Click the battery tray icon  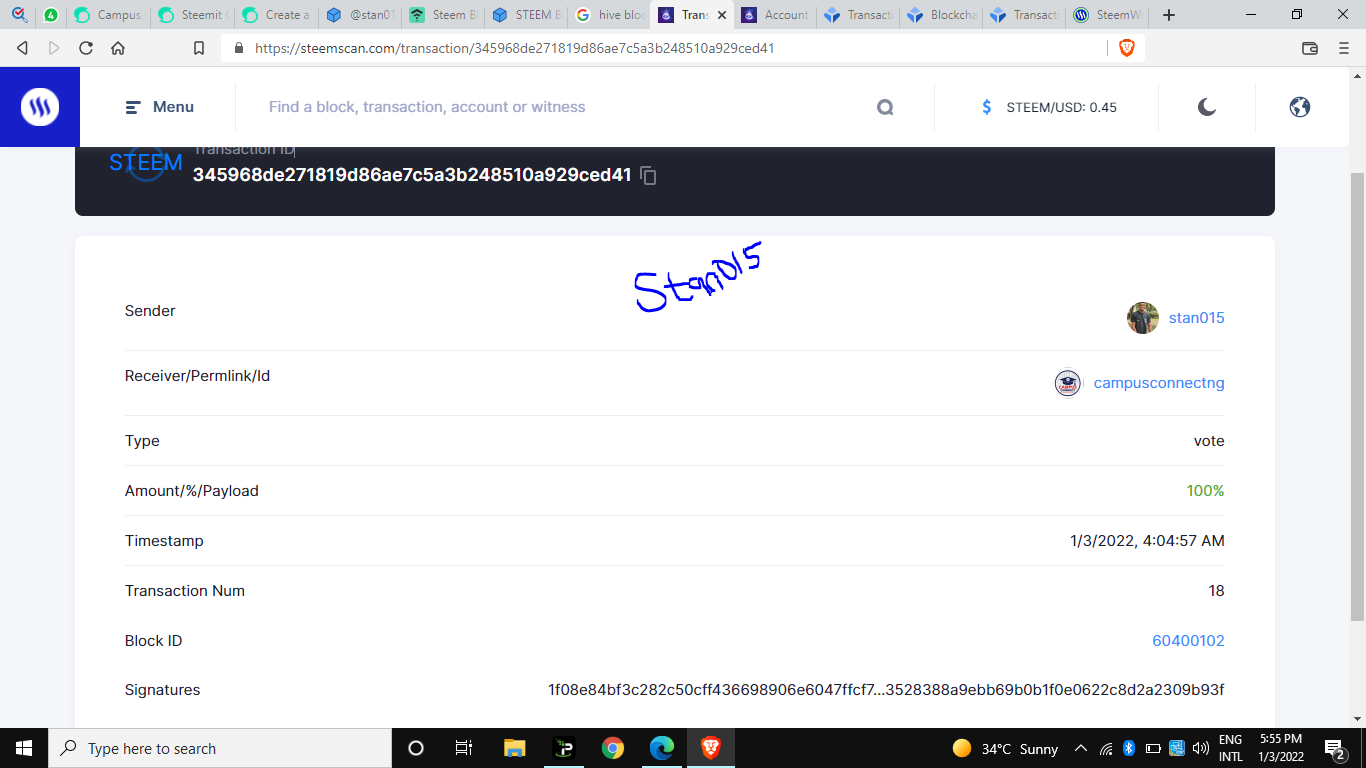pos(1153,748)
